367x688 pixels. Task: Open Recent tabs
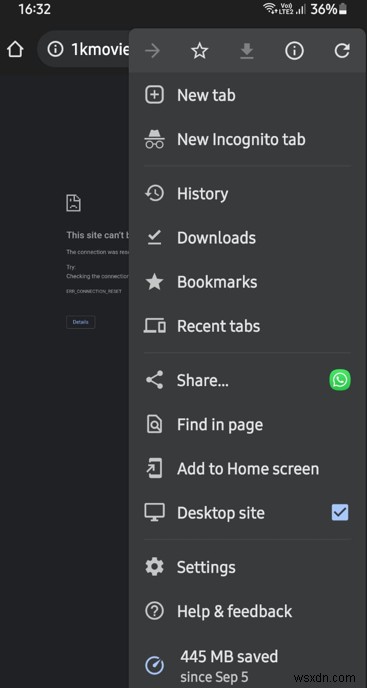(x=247, y=326)
